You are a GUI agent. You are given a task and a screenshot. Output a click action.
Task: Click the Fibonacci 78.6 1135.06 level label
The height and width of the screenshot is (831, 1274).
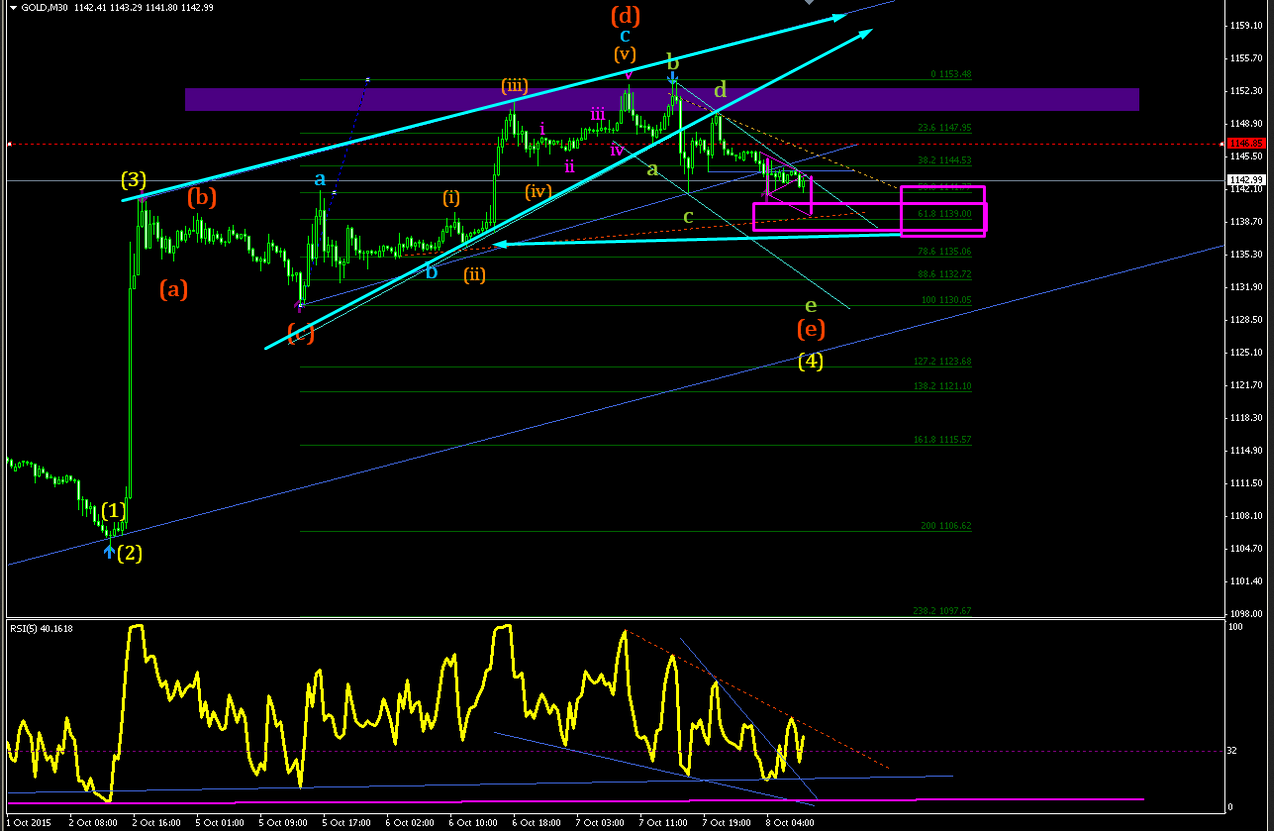pyautogui.click(x=945, y=252)
